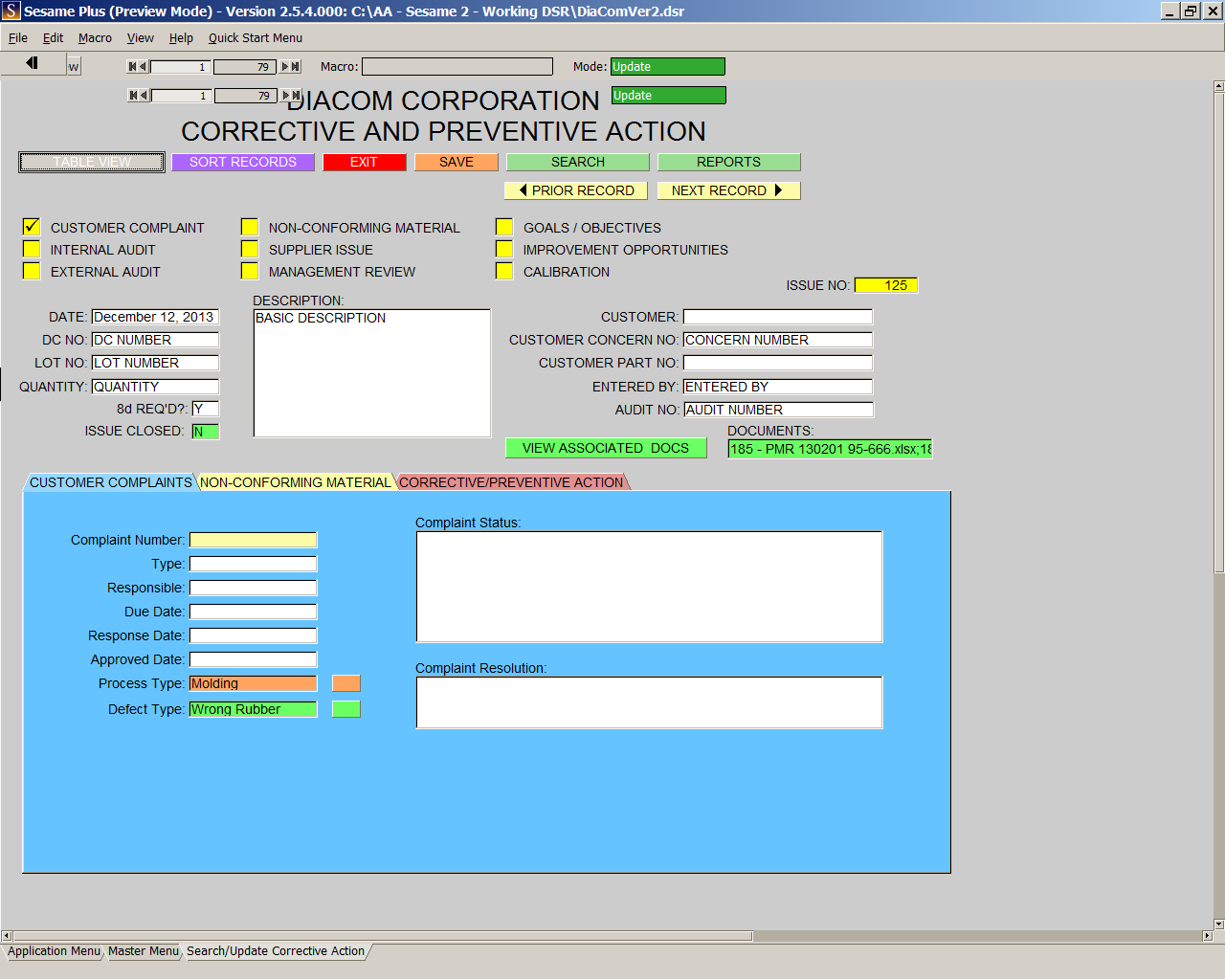Jump to first record in top toolbar navigator
The image size is (1225, 980).
click(132, 67)
